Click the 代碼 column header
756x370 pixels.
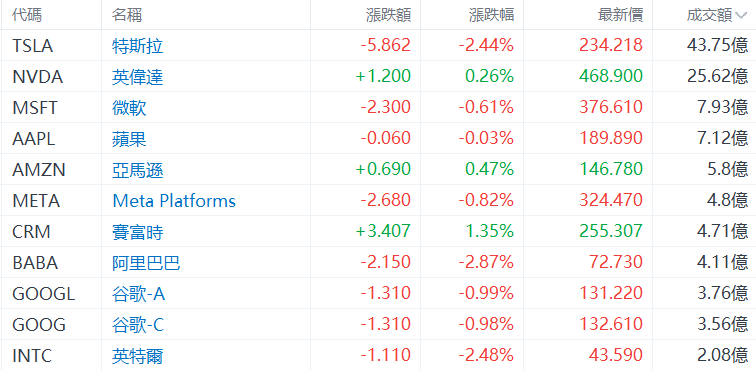tap(27, 15)
